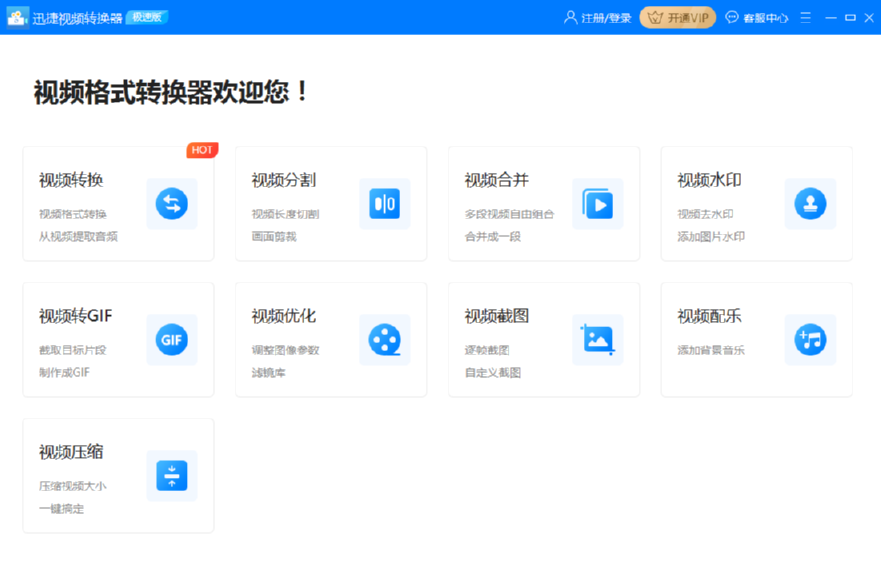881x572 pixels.
Task: Click the 画面剪裁 description text
Action: click(274, 237)
